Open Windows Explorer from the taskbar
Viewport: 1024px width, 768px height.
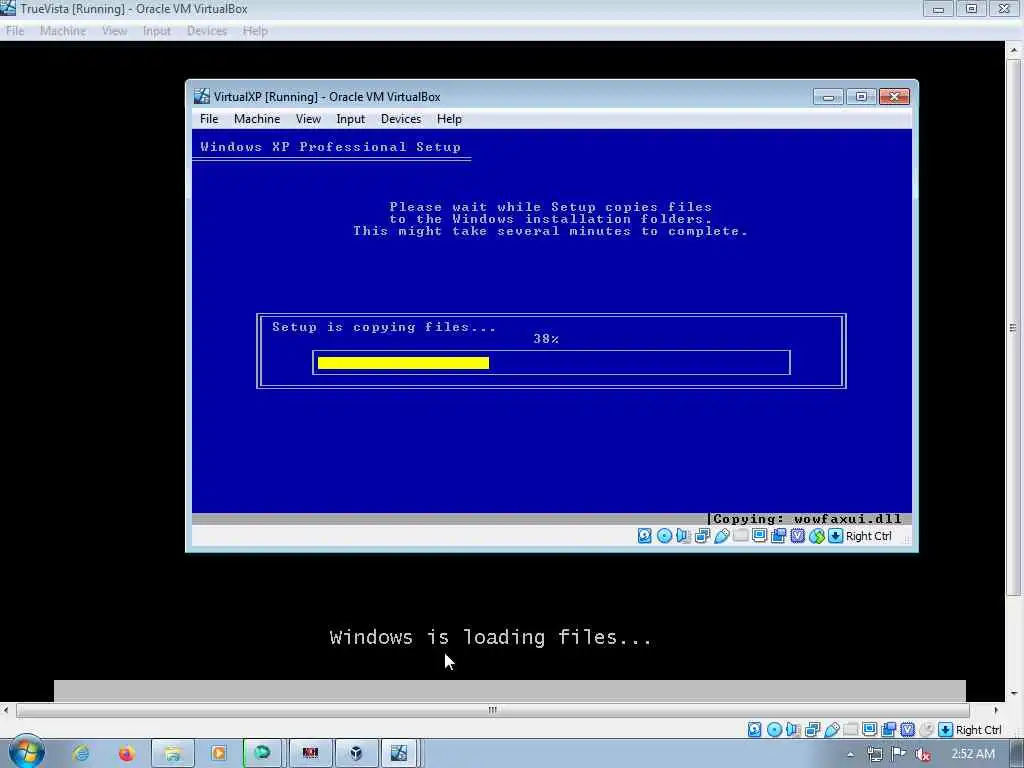coord(172,753)
